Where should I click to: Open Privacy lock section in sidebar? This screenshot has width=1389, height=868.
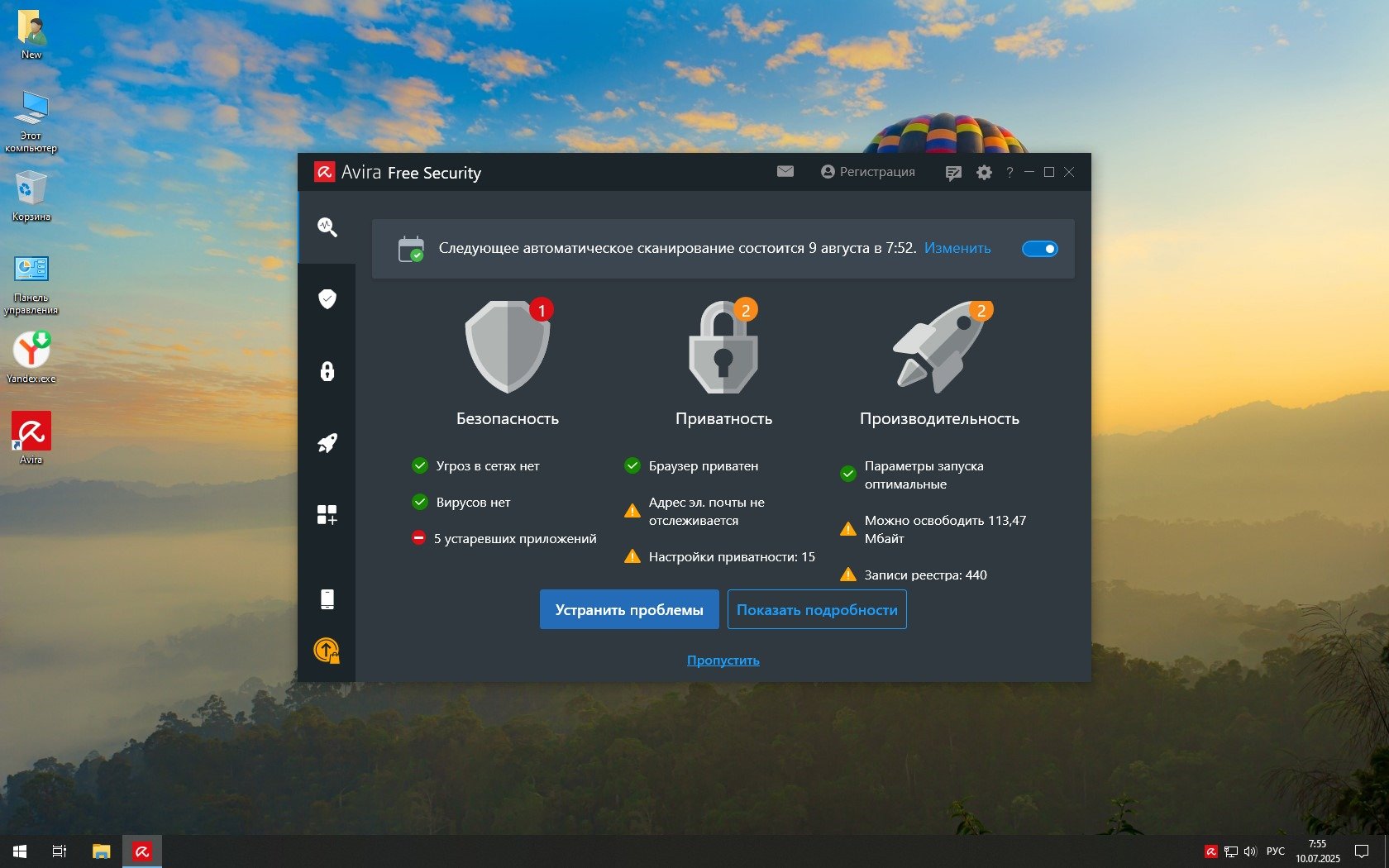point(327,371)
